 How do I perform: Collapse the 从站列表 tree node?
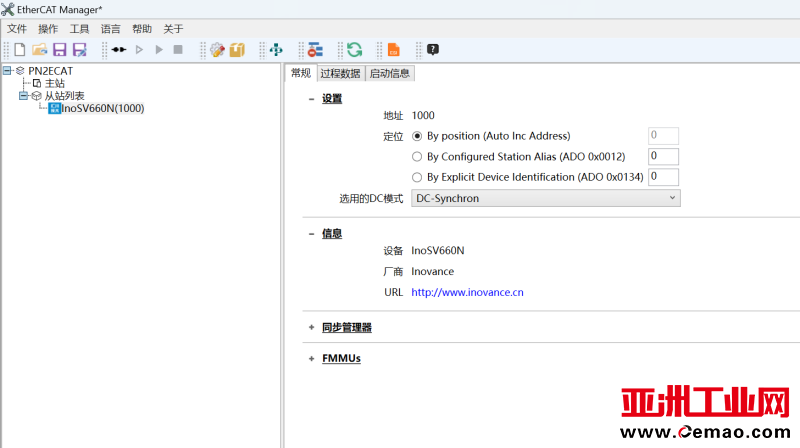[x=23, y=95]
